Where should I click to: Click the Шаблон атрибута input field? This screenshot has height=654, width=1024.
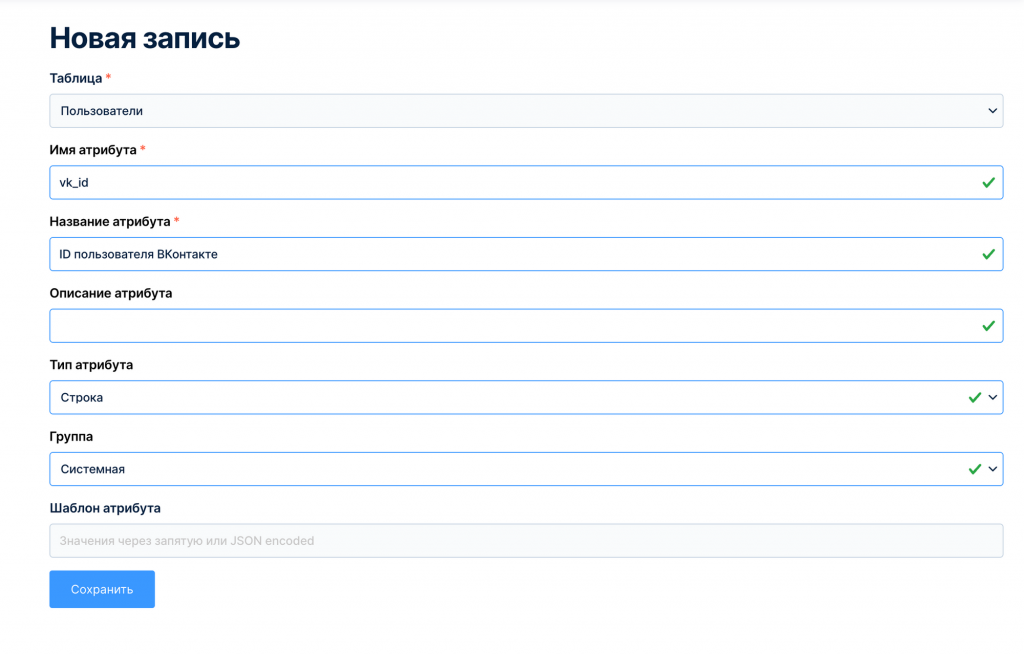pos(526,540)
